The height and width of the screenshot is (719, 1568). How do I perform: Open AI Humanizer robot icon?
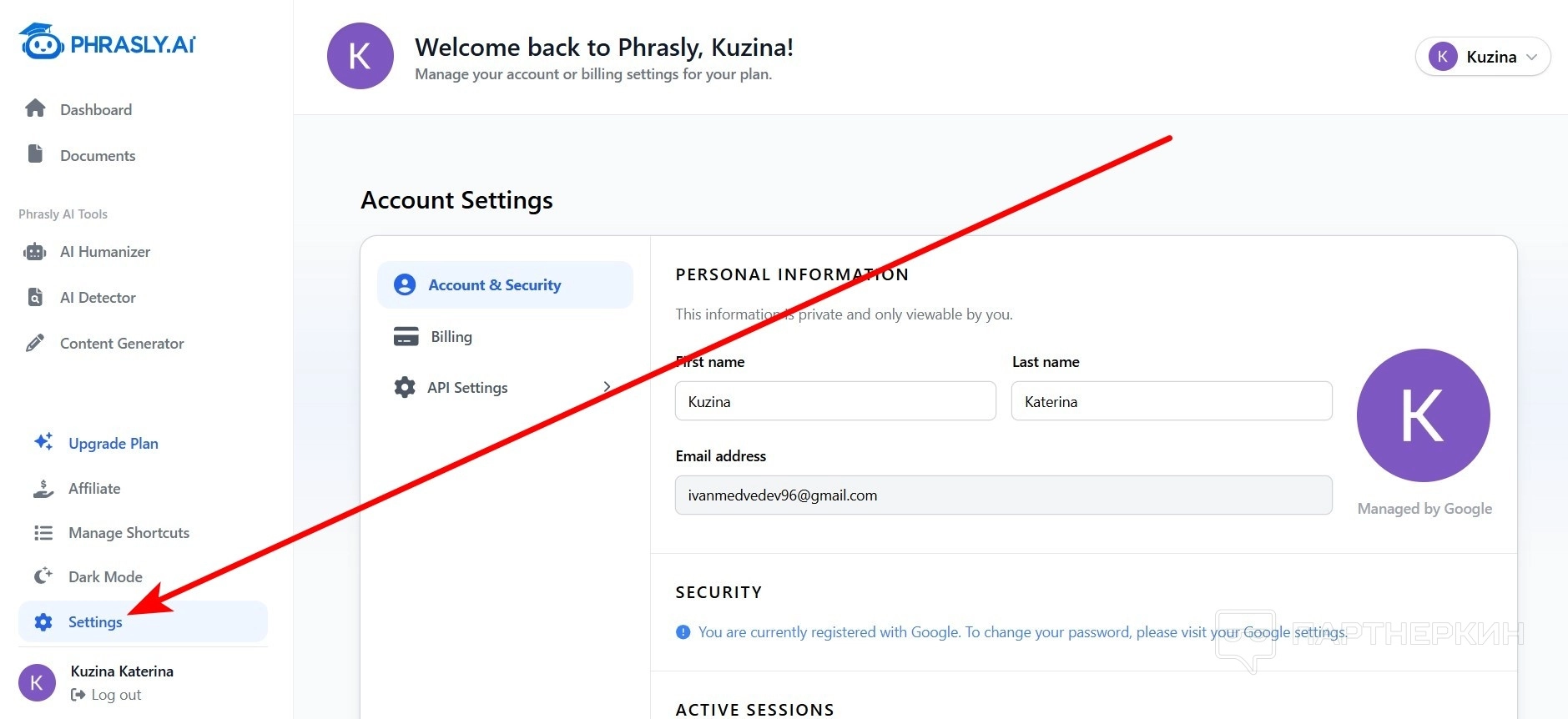(35, 251)
